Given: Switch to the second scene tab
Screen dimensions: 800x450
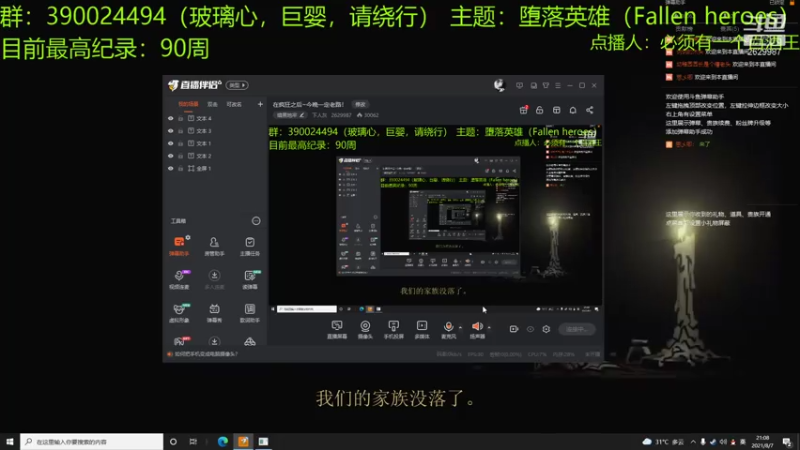Looking at the screenshot, I should pos(212,105).
